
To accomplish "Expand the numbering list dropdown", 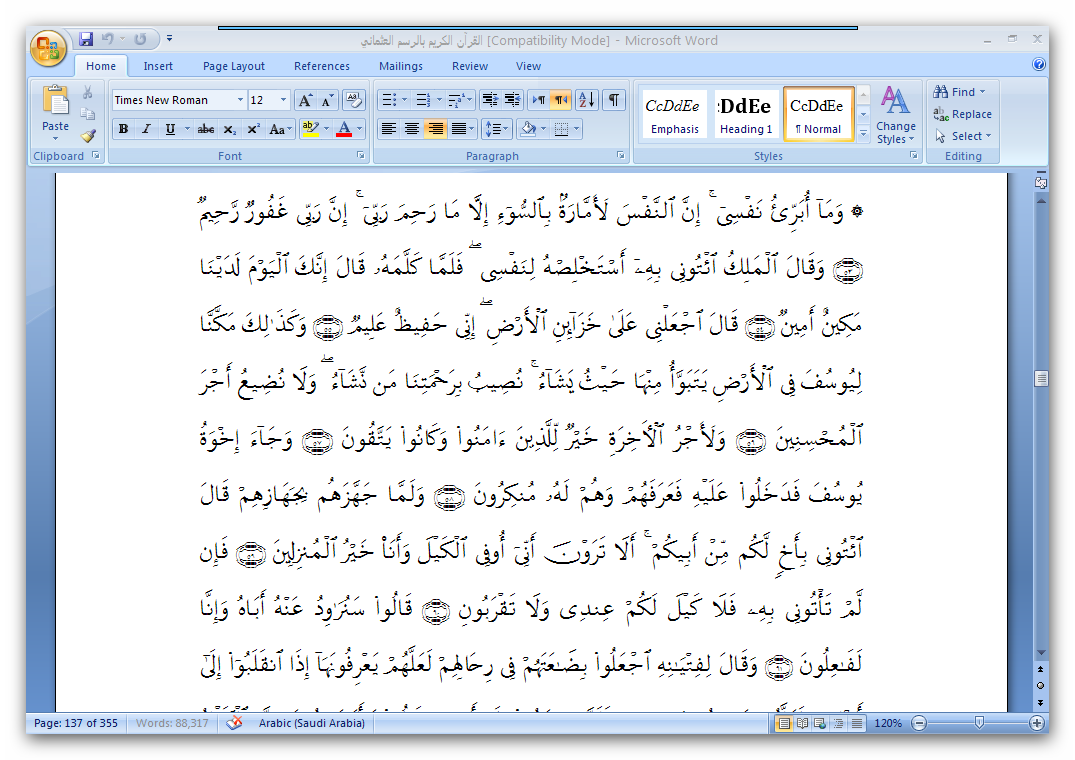I will click(439, 100).
